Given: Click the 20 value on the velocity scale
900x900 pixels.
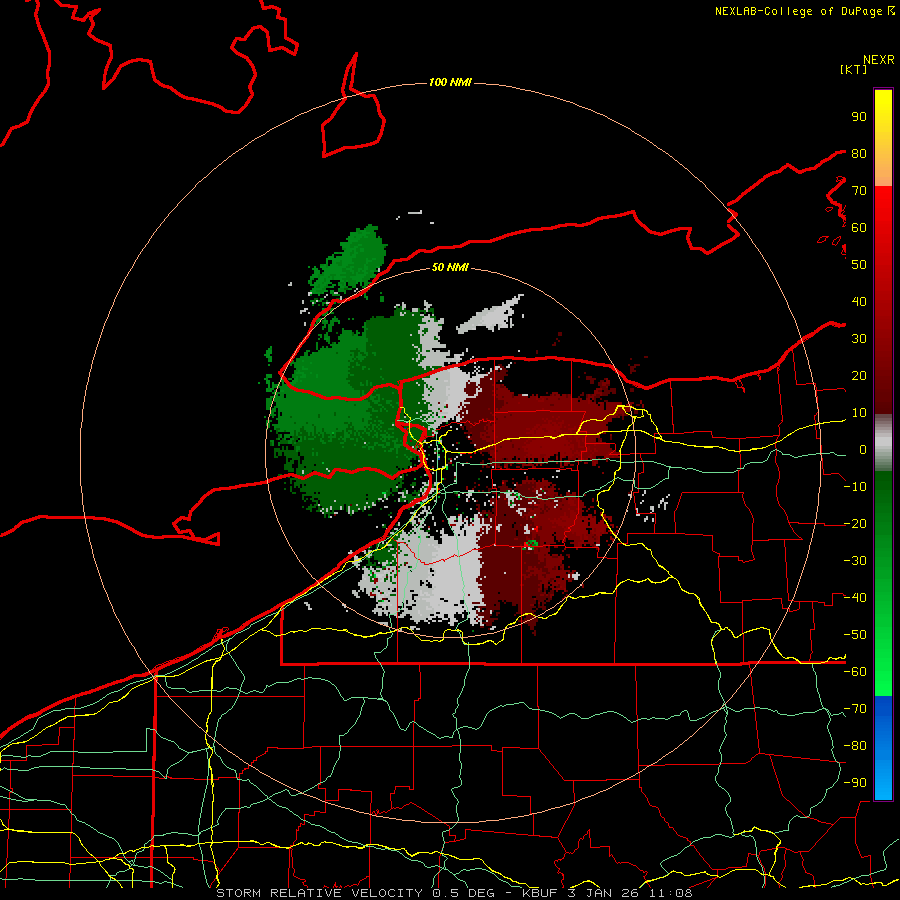Looking at the screenshot, I should 859,375.
